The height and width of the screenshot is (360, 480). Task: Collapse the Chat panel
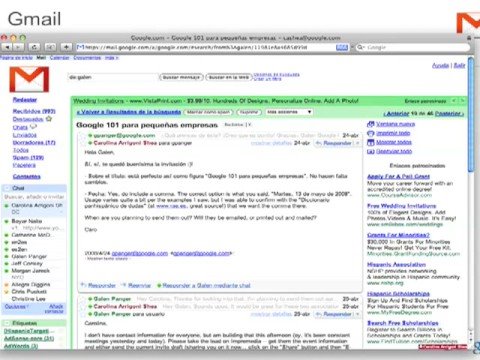tap(6, 188)
